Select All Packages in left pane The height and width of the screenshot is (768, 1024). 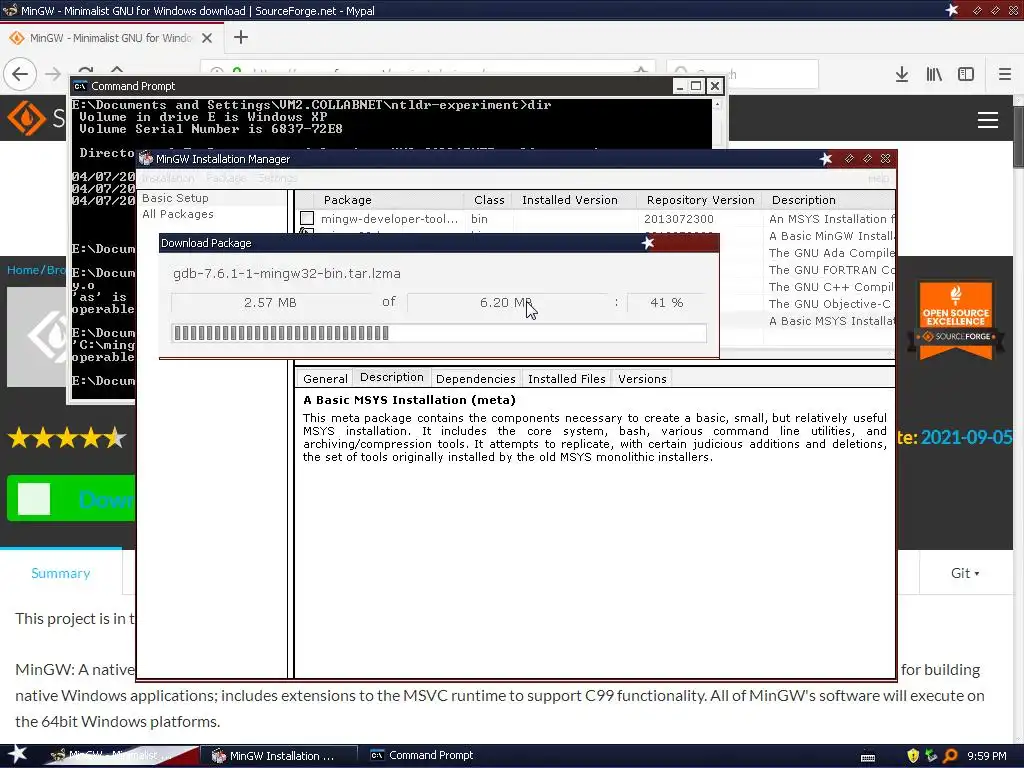tap(178, 214)
